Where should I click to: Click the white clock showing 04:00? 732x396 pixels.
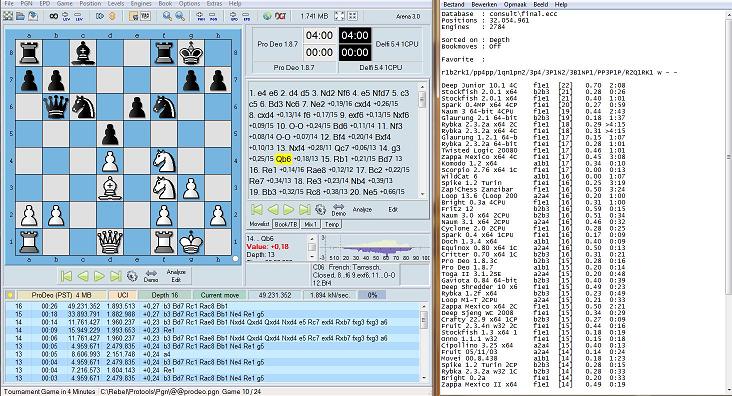(x=319, y=35)
